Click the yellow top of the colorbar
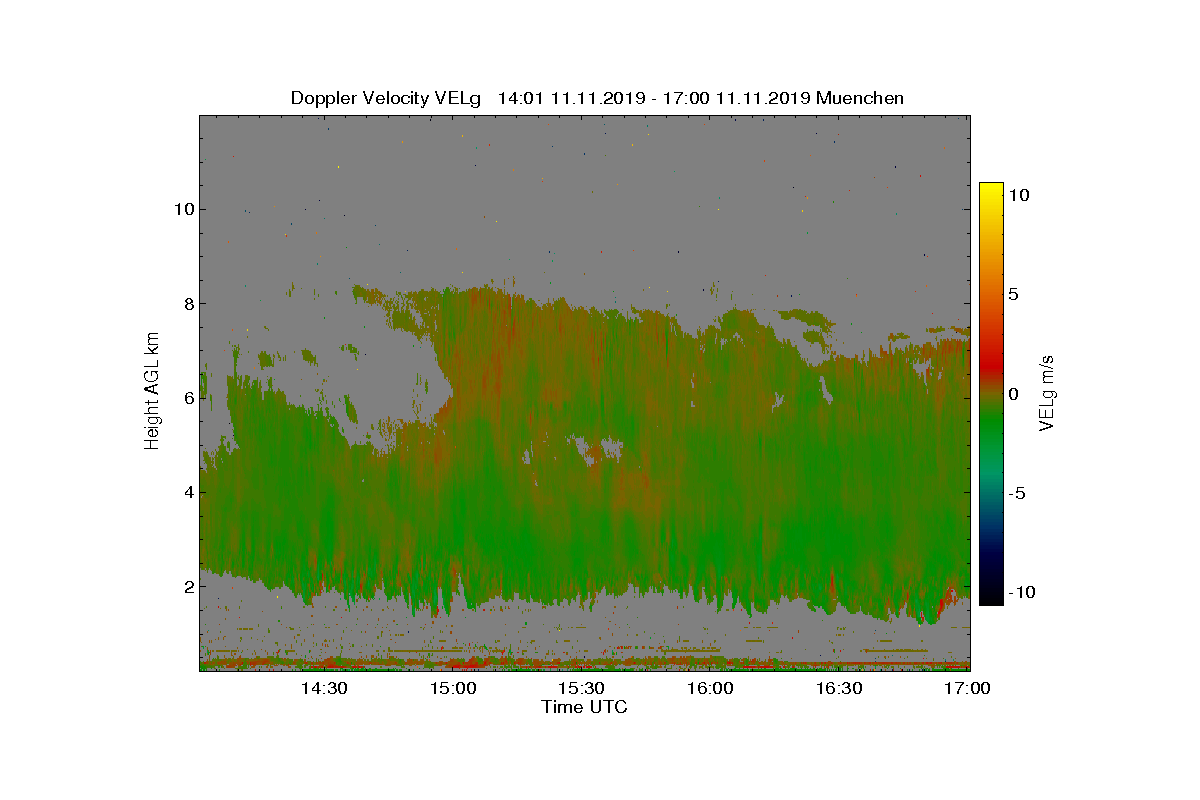 coord(991,192)
